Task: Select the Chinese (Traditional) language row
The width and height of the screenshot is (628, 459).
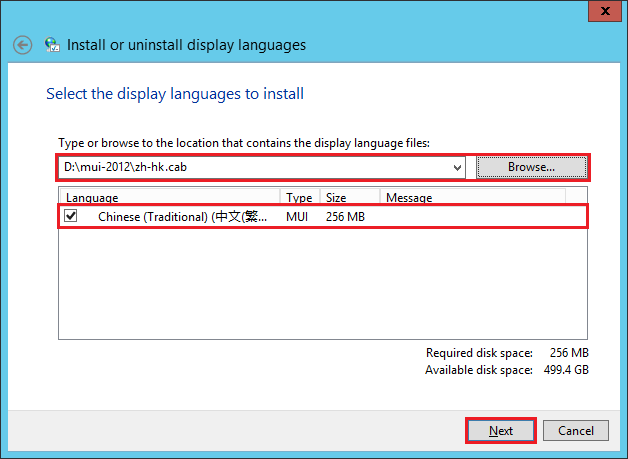Action: point(182,216)
